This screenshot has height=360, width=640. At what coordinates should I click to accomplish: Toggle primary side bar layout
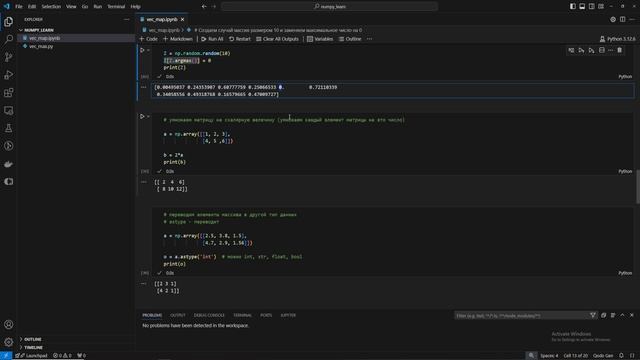573,7
